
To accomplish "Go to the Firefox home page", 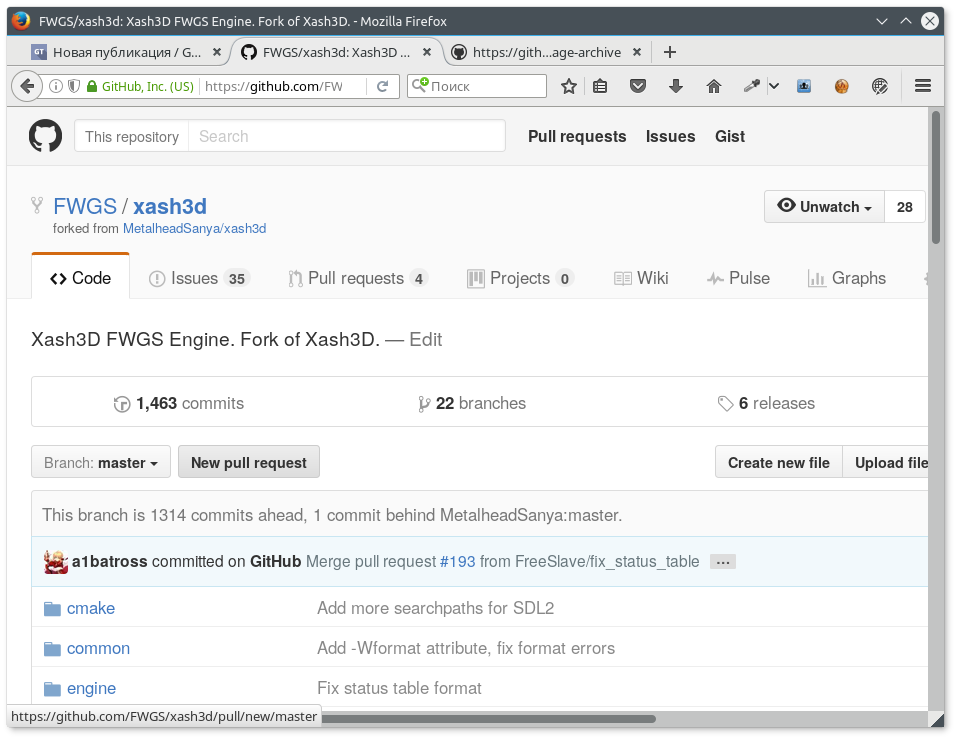I will [x=714, y=86].
